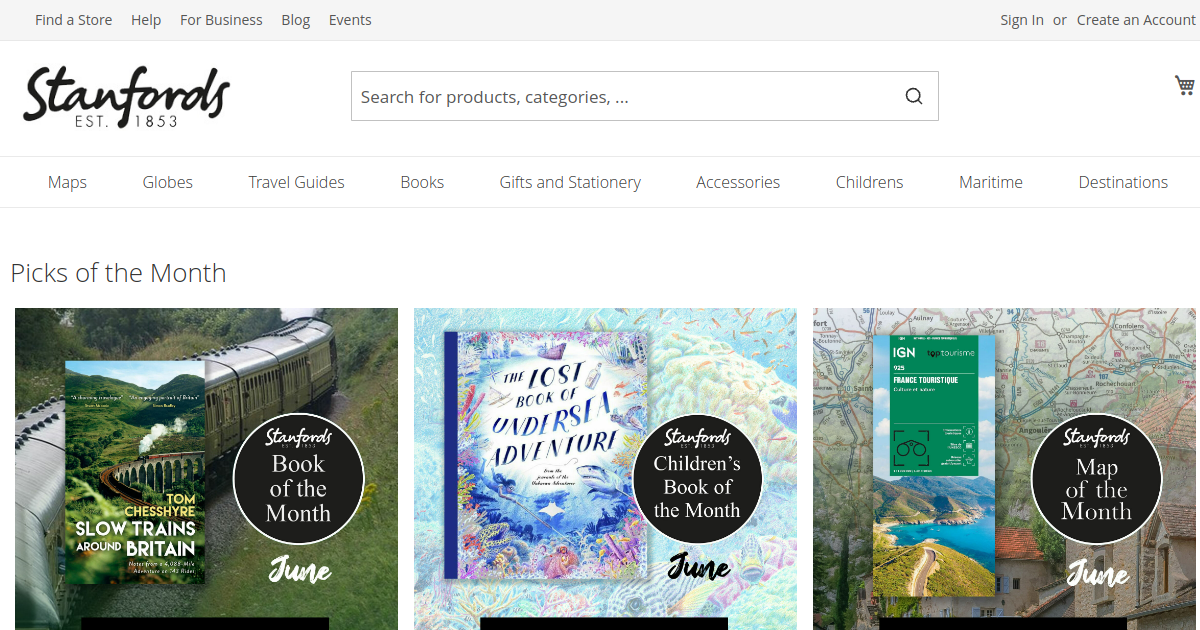Viewport: 1200px width, 630px height.
Task: Select the Maritime menu item
Action: pos(991,182)
